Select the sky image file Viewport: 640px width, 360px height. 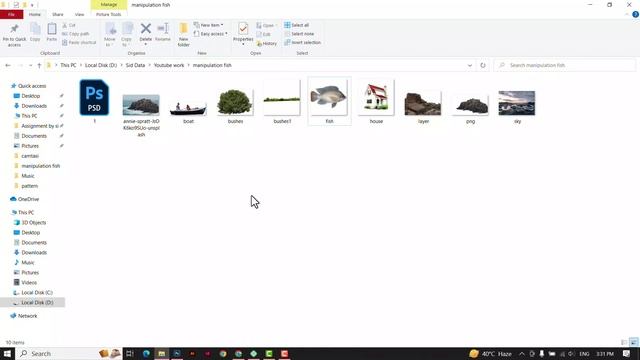517,103
